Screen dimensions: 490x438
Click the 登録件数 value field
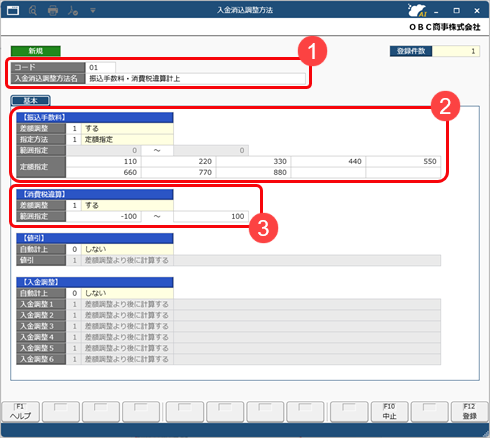click(456, 51)
